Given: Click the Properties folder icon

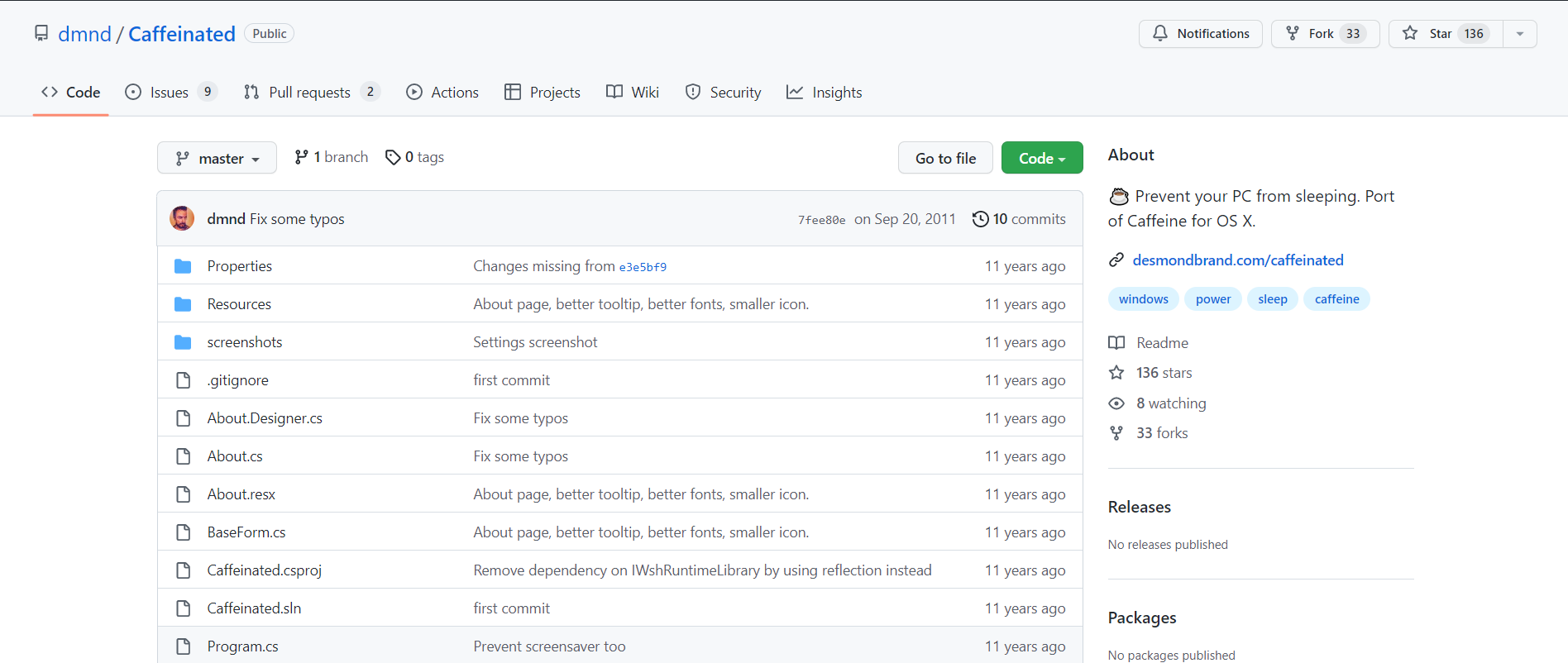Looking at the screenshot, I should click(x=183, y=266).
